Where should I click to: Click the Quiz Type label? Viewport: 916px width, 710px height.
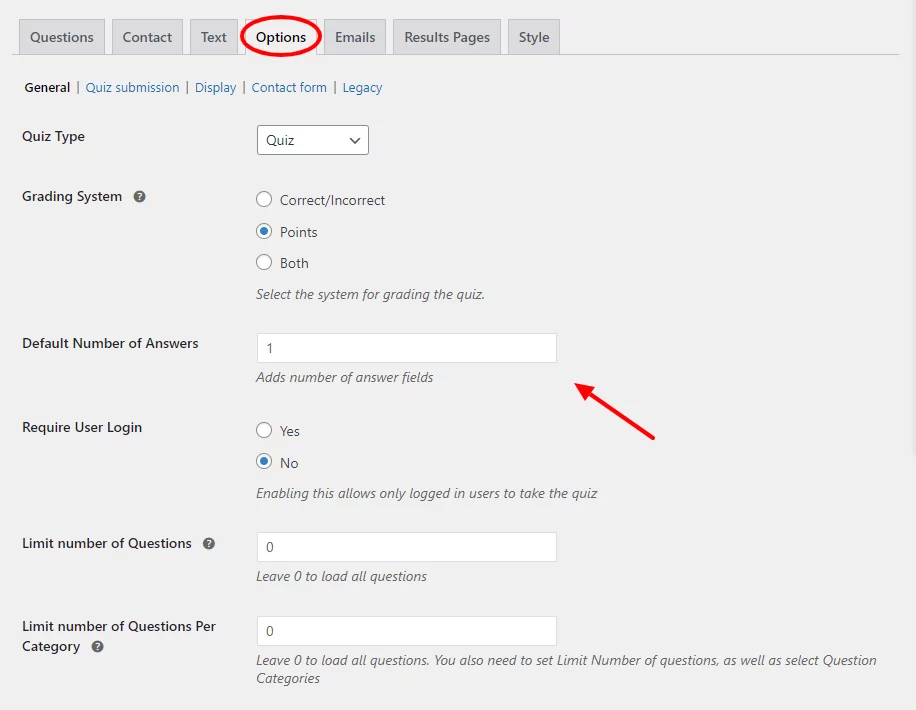pyautogui.click(x=53, y=137)
